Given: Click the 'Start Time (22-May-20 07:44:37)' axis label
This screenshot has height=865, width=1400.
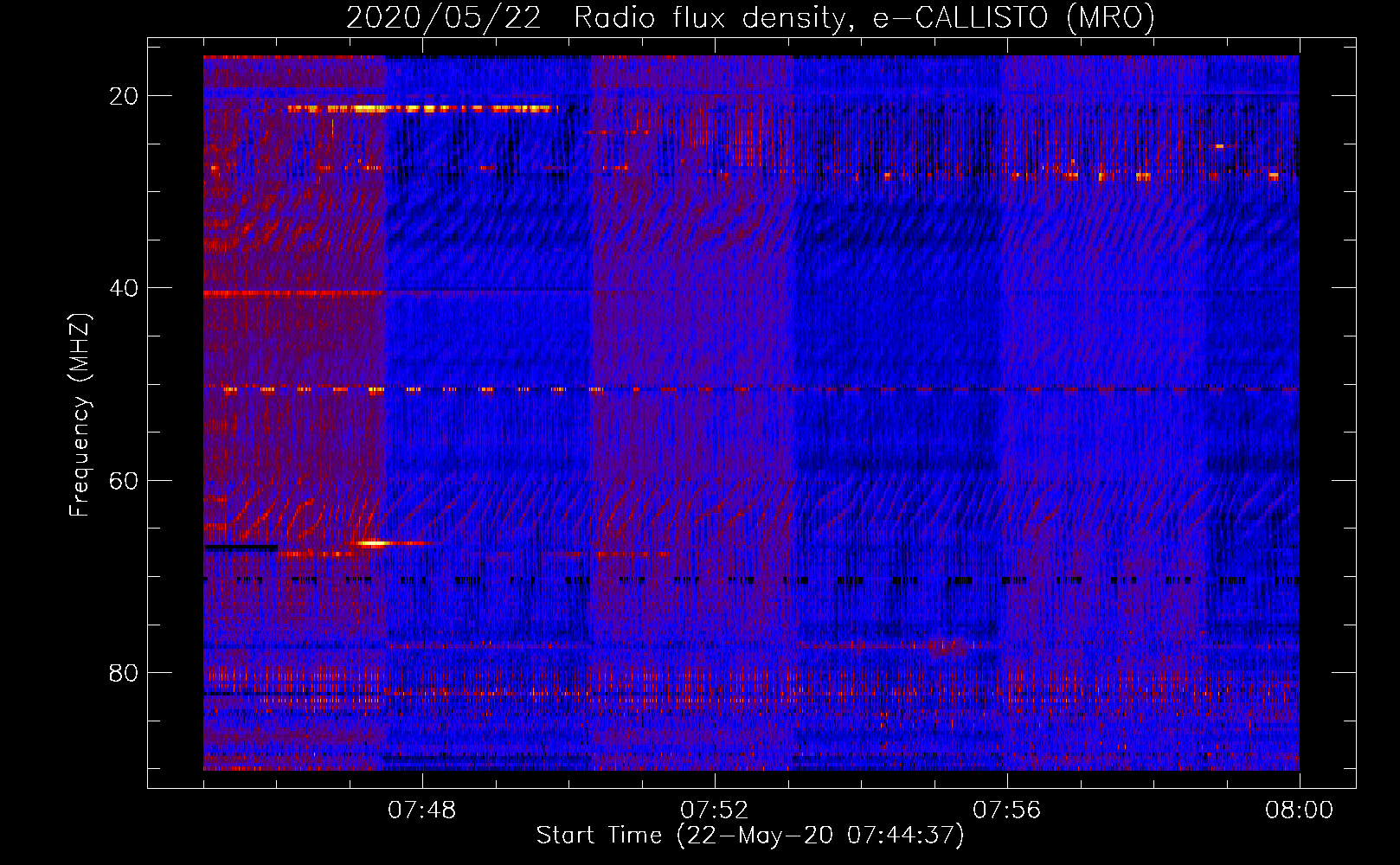Looking at the screenshot, I should (x=749, y=836).
